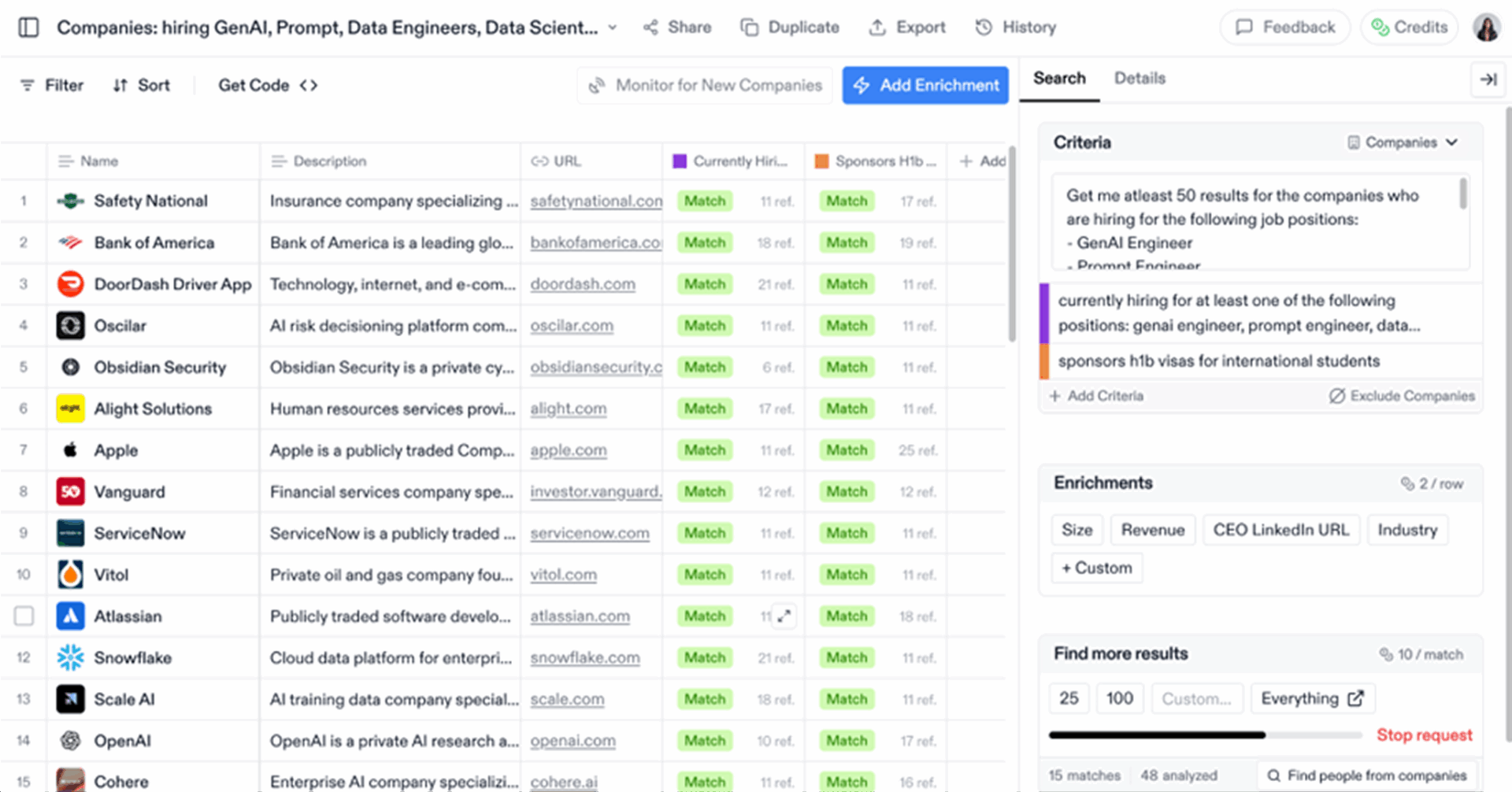Viewport: 1512px width, 792px height.
Task: Add the Revenue enrichment
Action: (x=1153, y=530)
